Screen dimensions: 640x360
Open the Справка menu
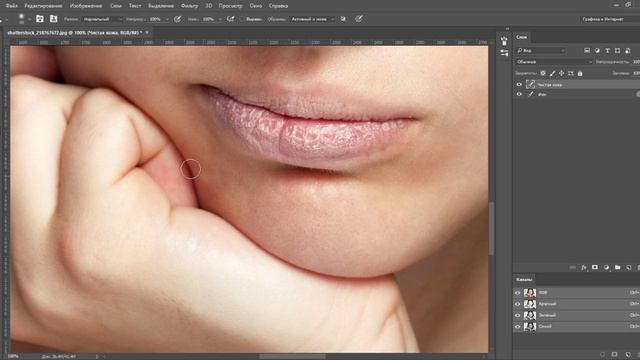pos(278,6)
